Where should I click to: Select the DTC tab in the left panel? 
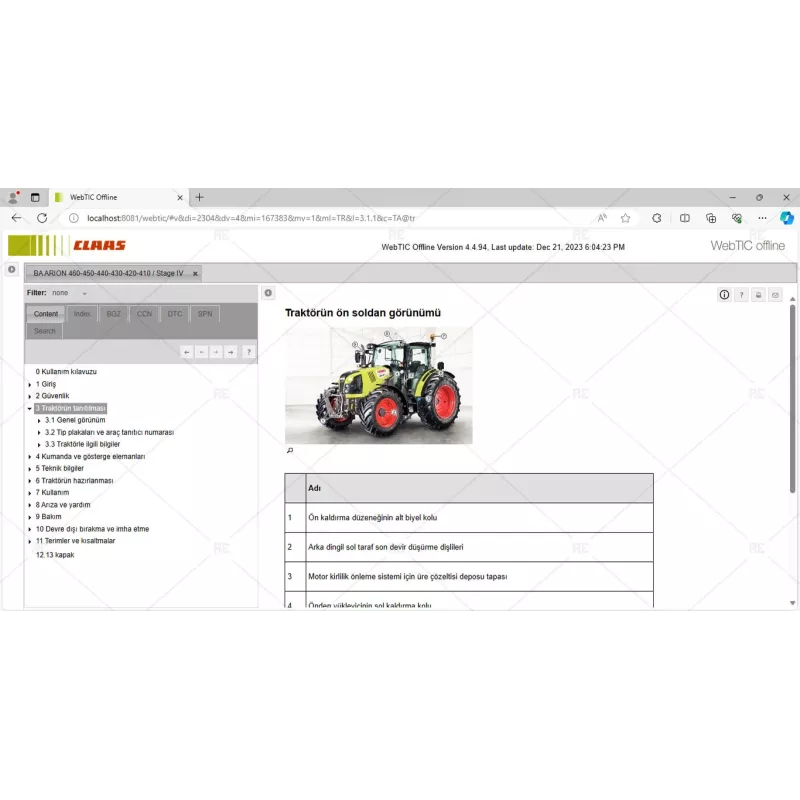pos(174,313)
